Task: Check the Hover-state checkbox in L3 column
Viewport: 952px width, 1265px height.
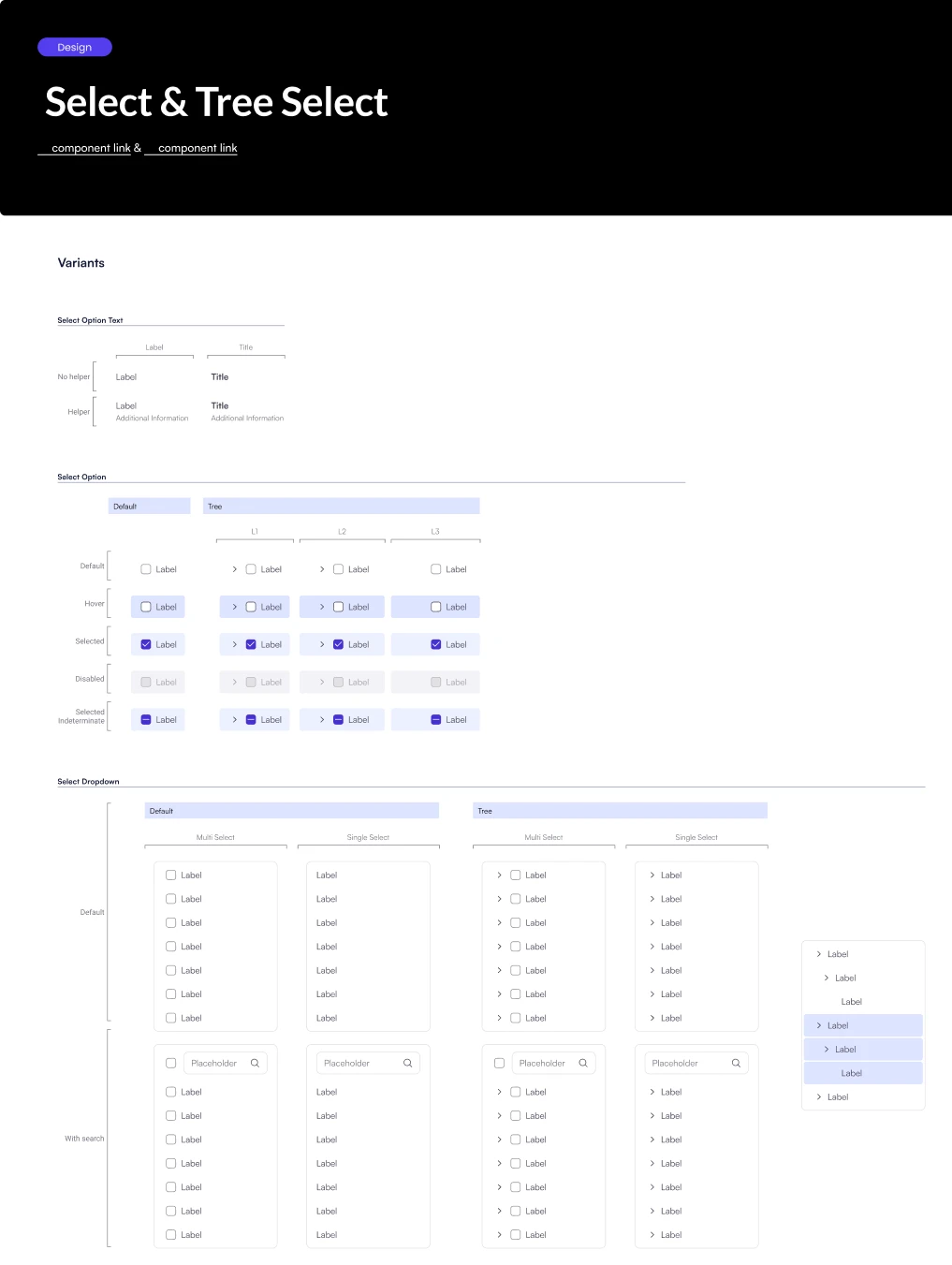Action: (436, 607)
